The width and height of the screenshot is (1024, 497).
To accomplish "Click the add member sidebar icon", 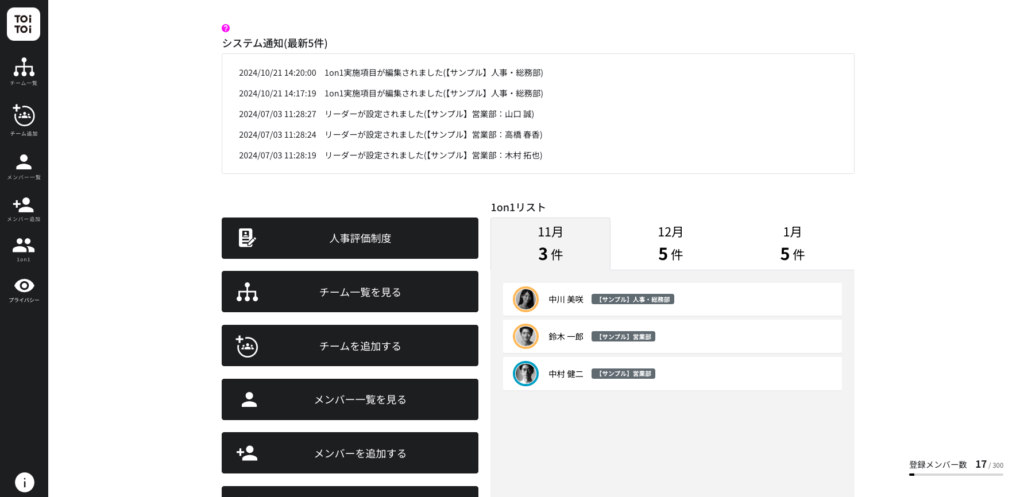I will coord(24,208).
